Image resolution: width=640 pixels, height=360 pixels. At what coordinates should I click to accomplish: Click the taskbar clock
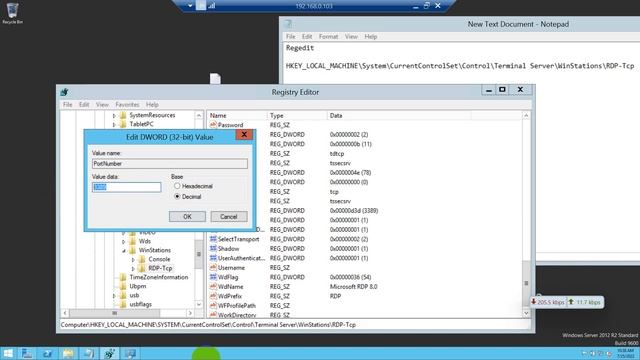click(x=625, y=353)
